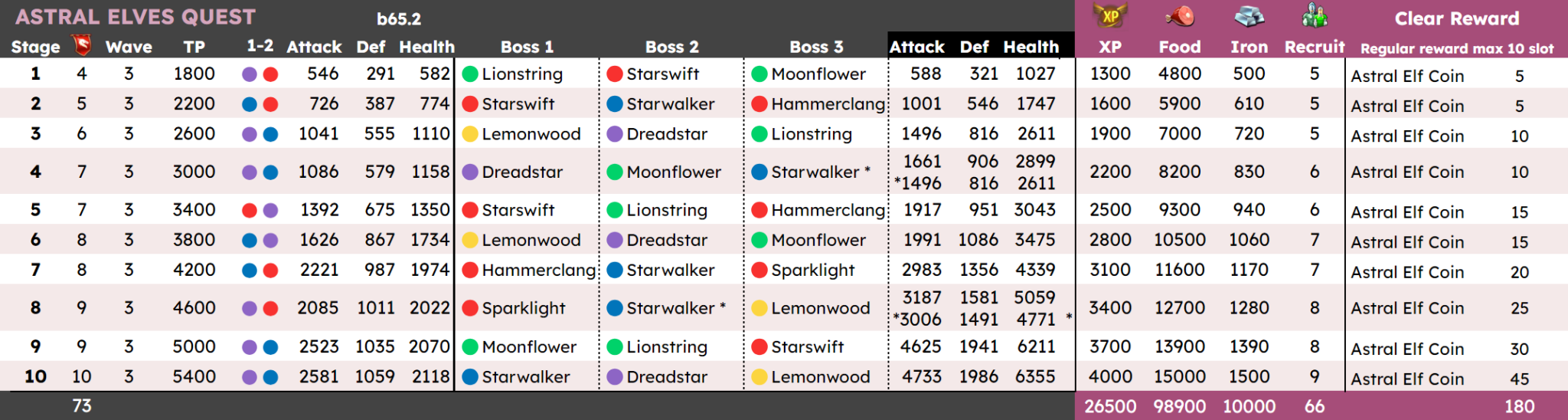The height and width of the screenshot is (420, 1568).
Task: Click the red flag icon beside Stage
Action: click(82, 46)
